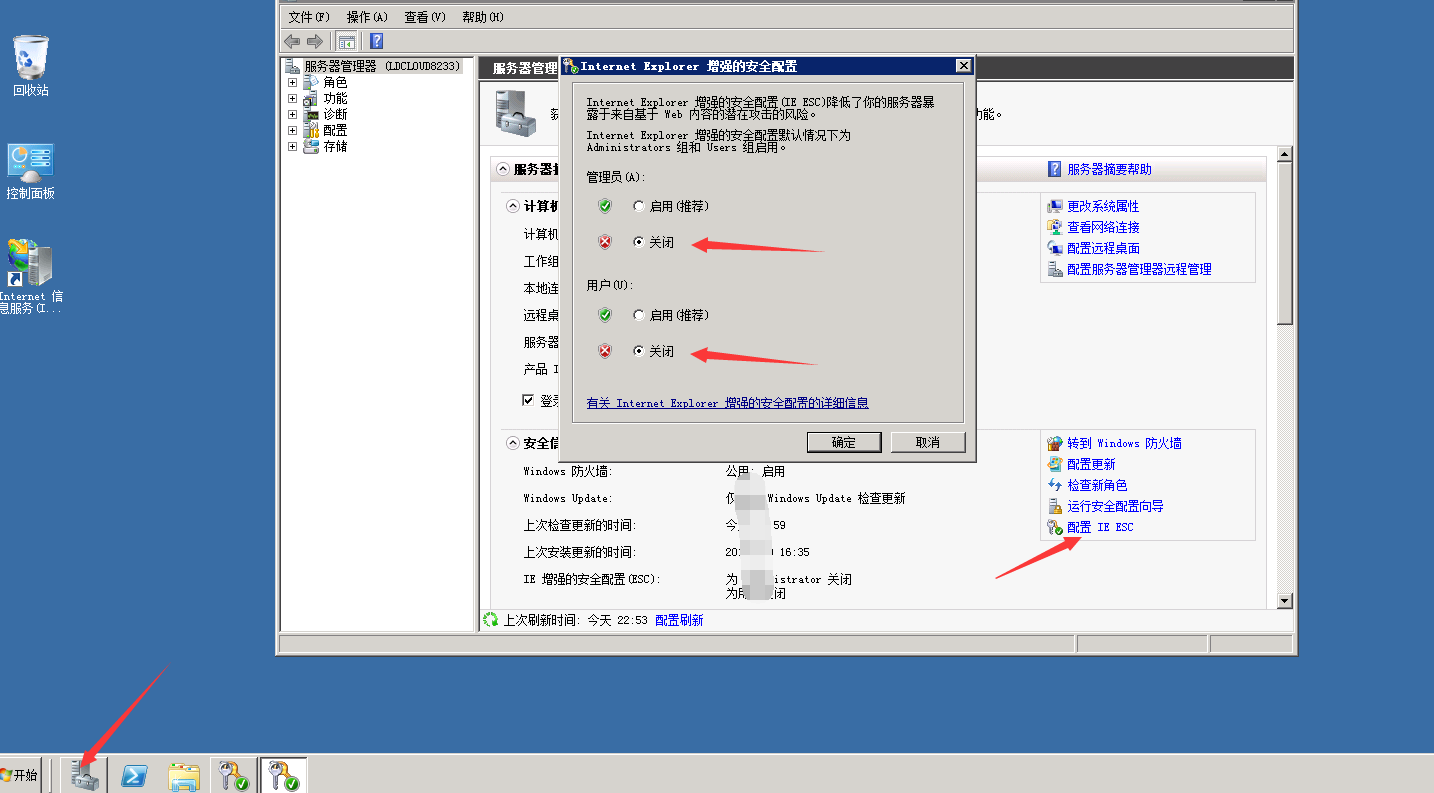Open the Internet 信息服务 desktop shortcut
Screen dimensions: 1434x793
point(30,277)
